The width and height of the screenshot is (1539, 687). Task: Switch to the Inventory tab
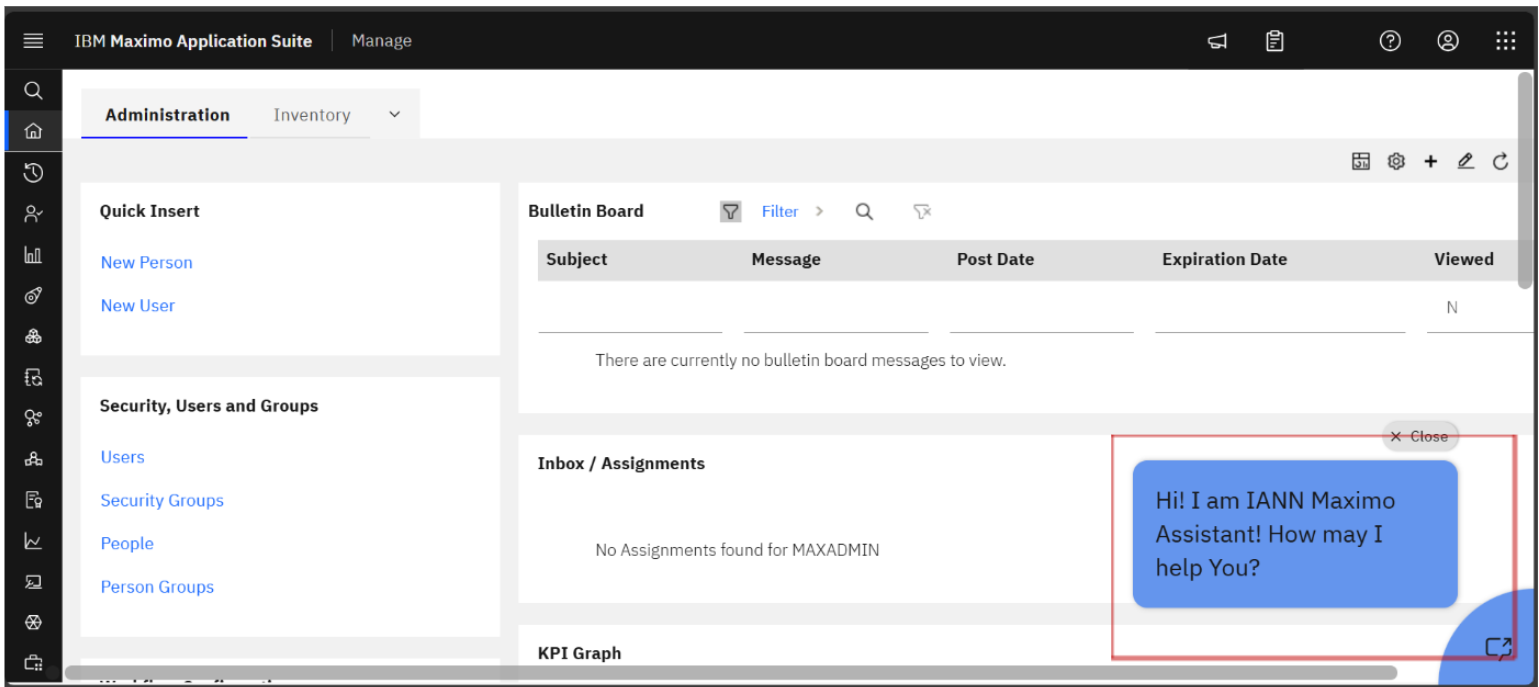tap(311, 114)
